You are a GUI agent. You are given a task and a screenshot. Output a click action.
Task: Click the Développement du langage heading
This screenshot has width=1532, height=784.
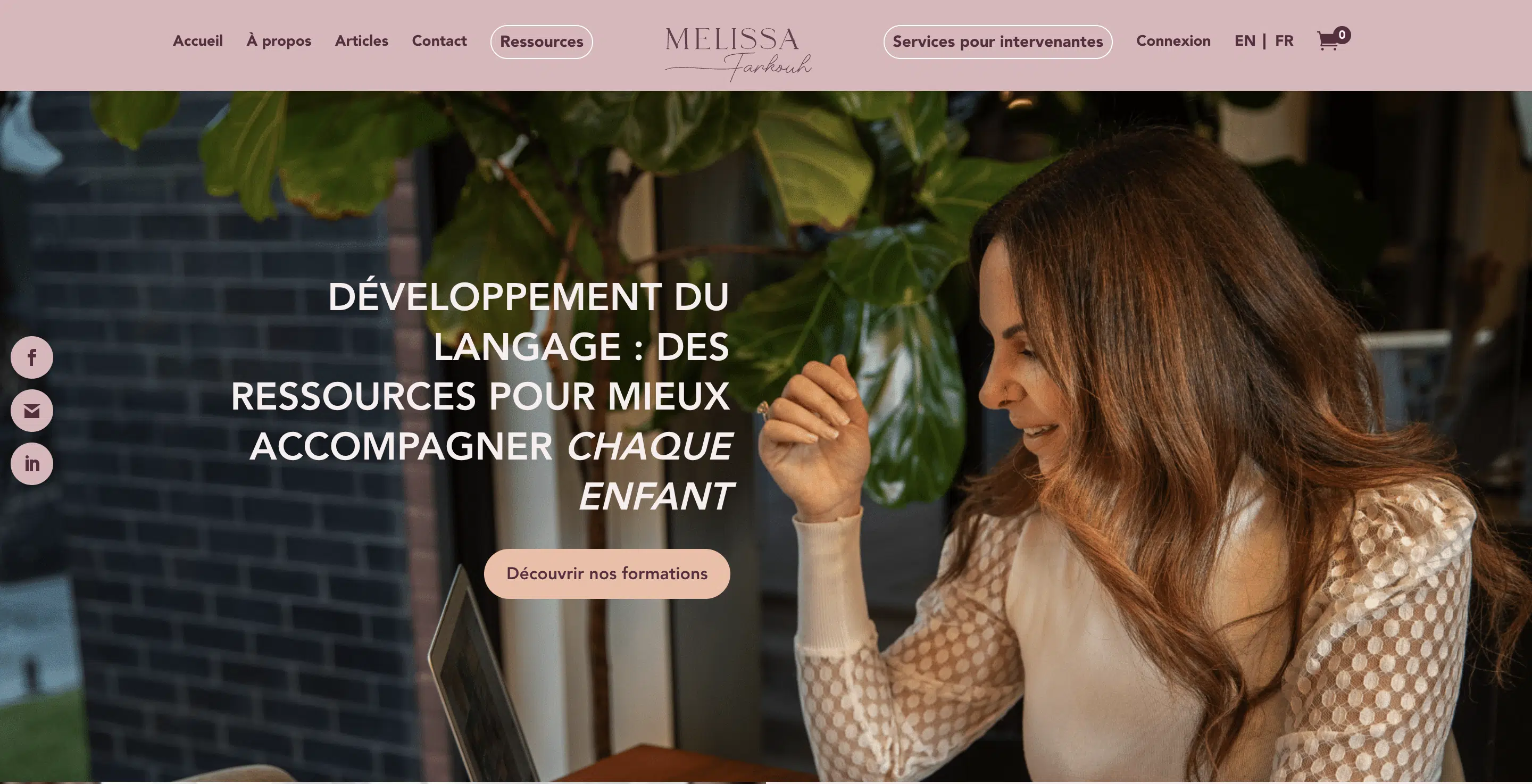[x=482, y=396]
